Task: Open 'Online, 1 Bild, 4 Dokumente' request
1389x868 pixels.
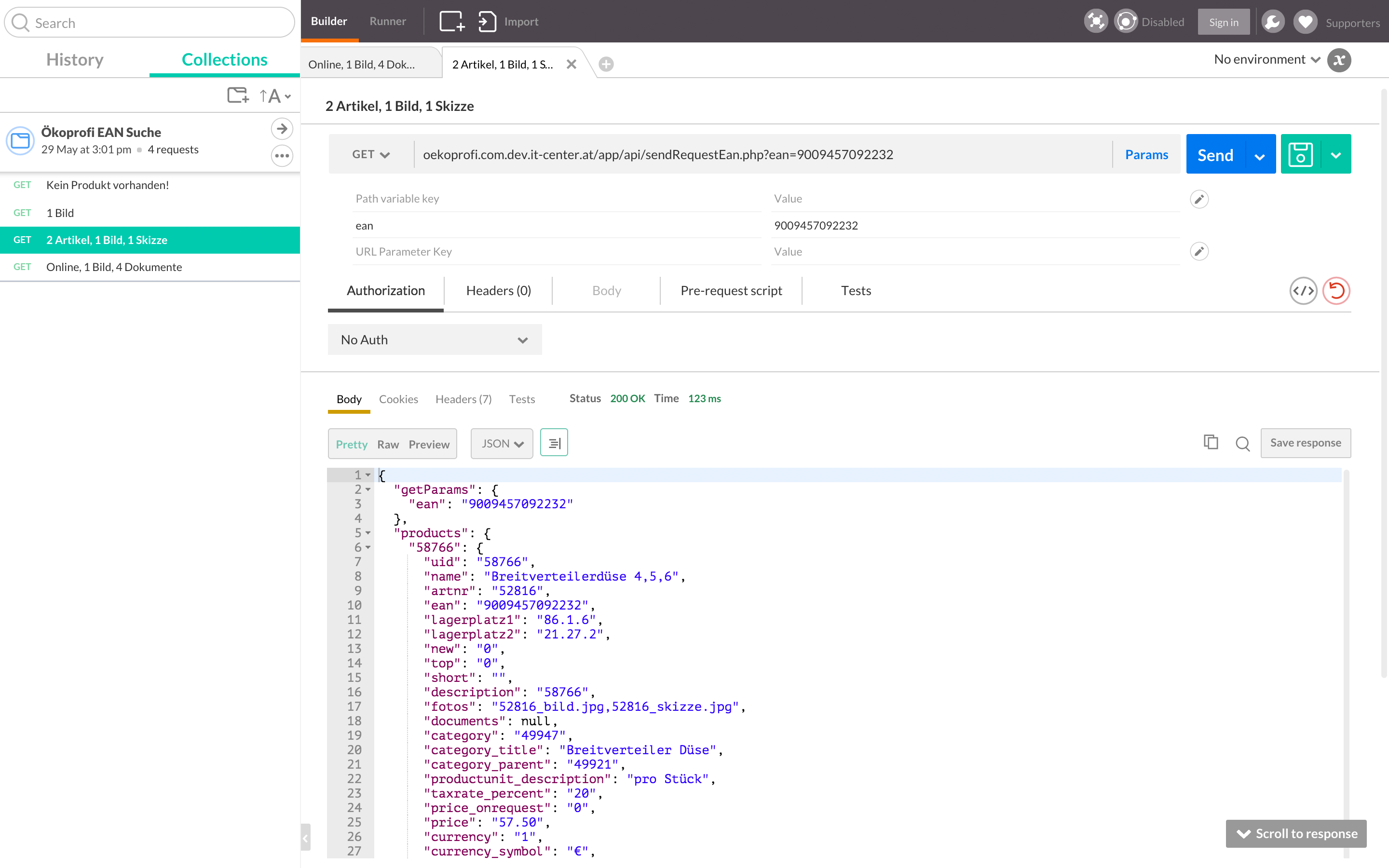Action: point(150,267)
